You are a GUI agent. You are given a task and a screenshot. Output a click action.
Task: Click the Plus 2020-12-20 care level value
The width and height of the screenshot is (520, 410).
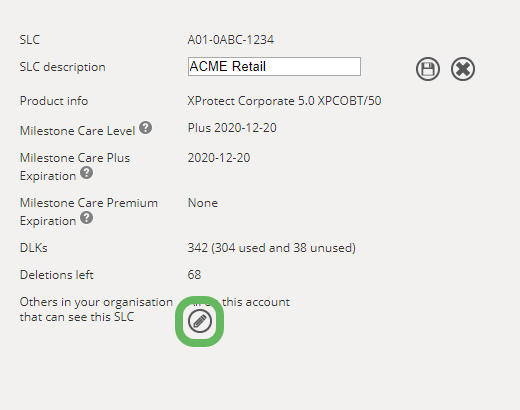click(232, 128)
